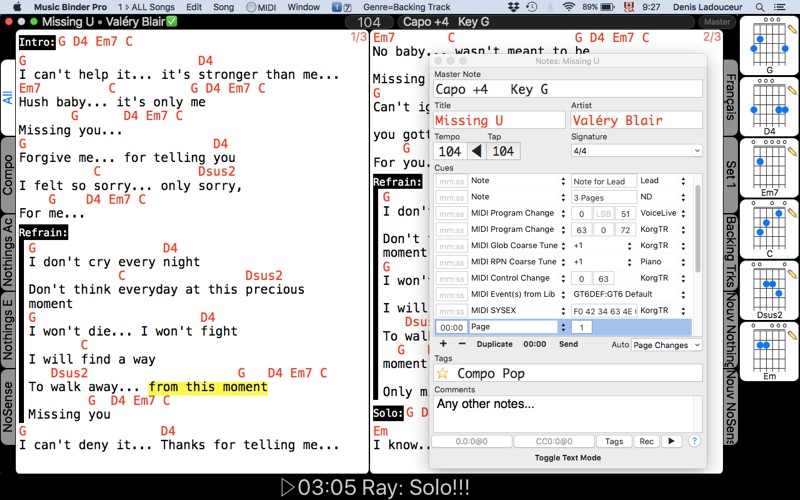
Task: Click the Genre=Backing Track menu item
Action: point(407,7)
